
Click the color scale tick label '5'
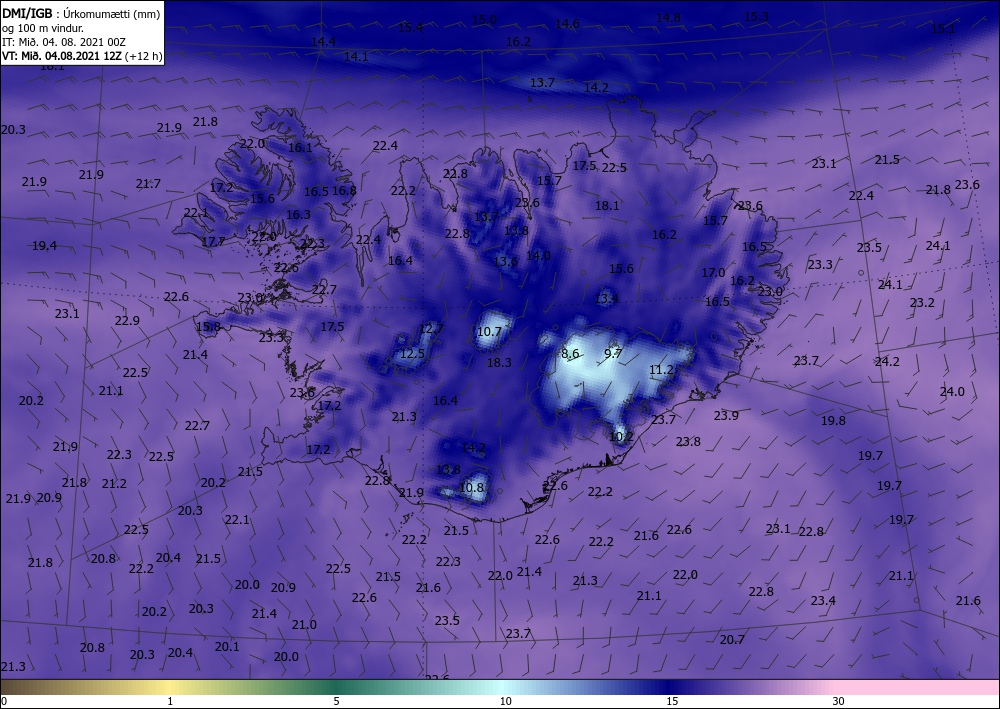coord(336,701)
